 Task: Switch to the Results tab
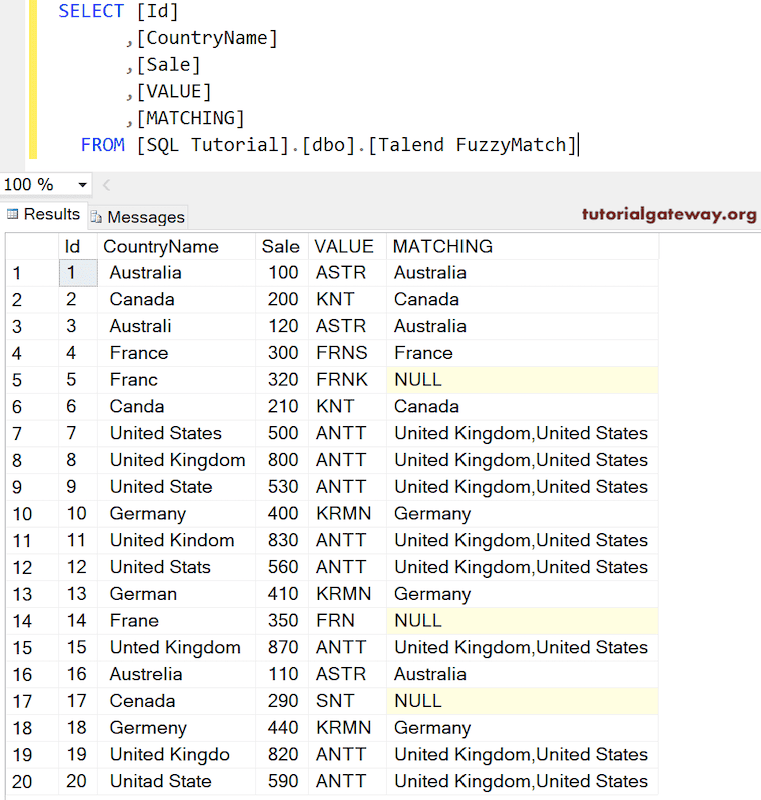[x=44, y=214]
